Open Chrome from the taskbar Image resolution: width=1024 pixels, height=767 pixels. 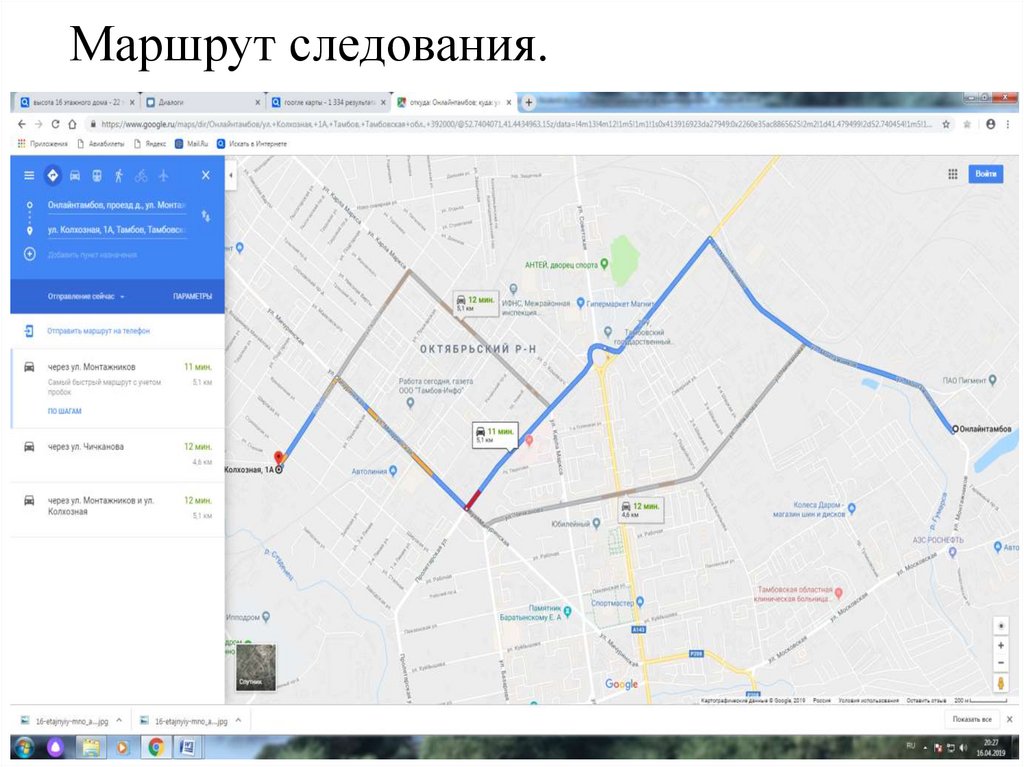155,747
